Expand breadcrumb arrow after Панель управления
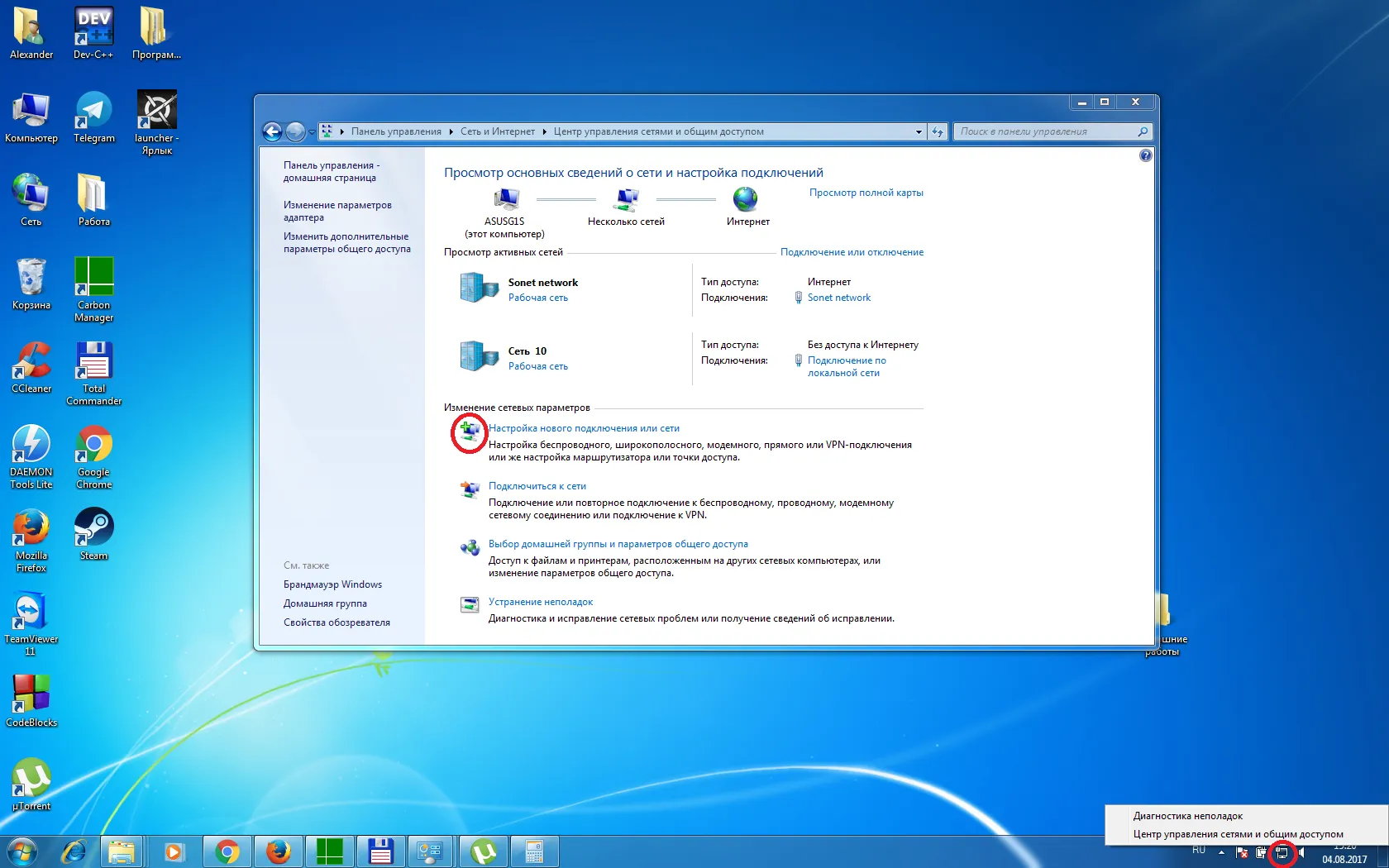1389x868 pixels. 451,131
